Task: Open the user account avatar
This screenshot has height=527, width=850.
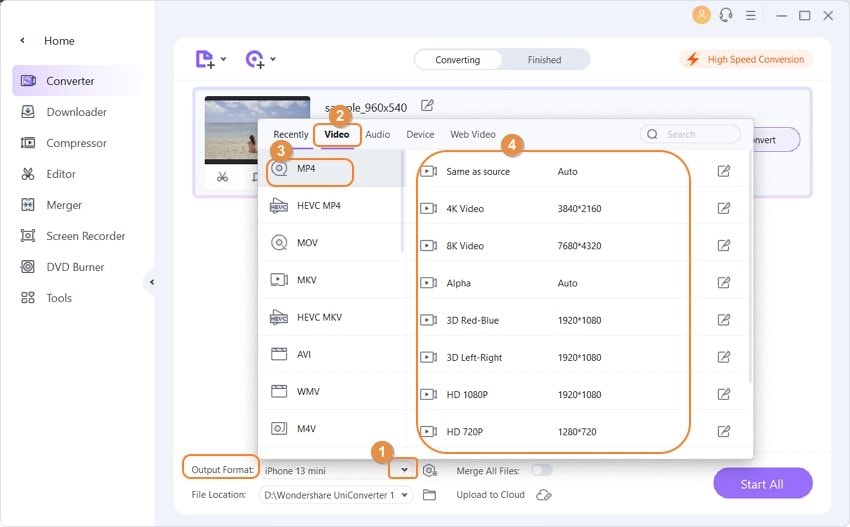Action: 701,15
